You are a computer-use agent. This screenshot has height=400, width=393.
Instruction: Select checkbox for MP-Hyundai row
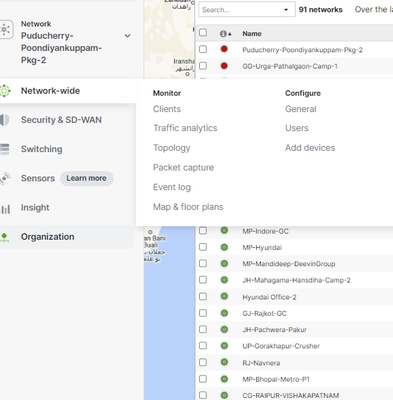click(x=203, y=247)
